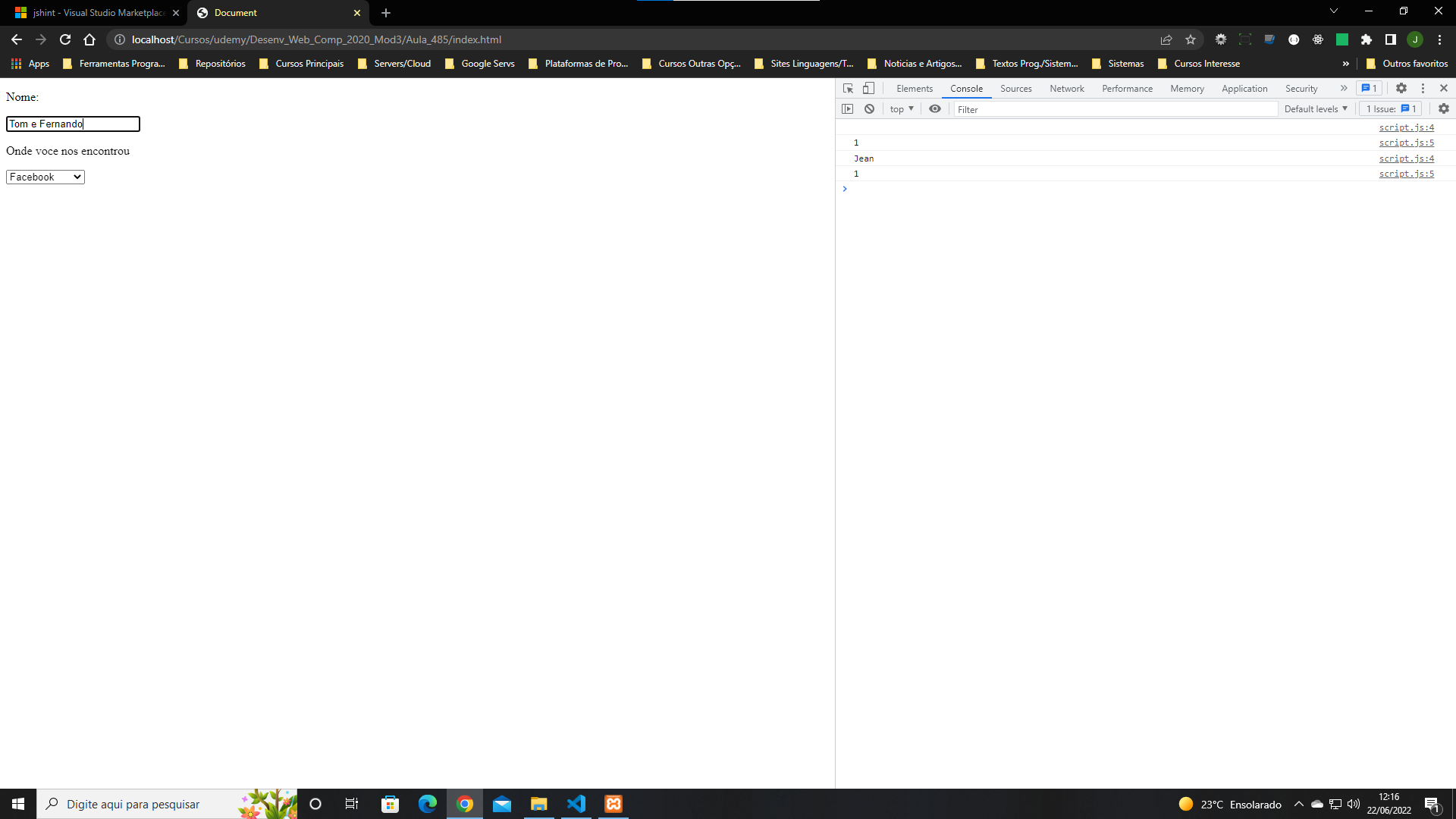Open the topmost script.js:4 link
Image resolution: width=1456 pixels, height=819 pixels.
(1407, 127)
